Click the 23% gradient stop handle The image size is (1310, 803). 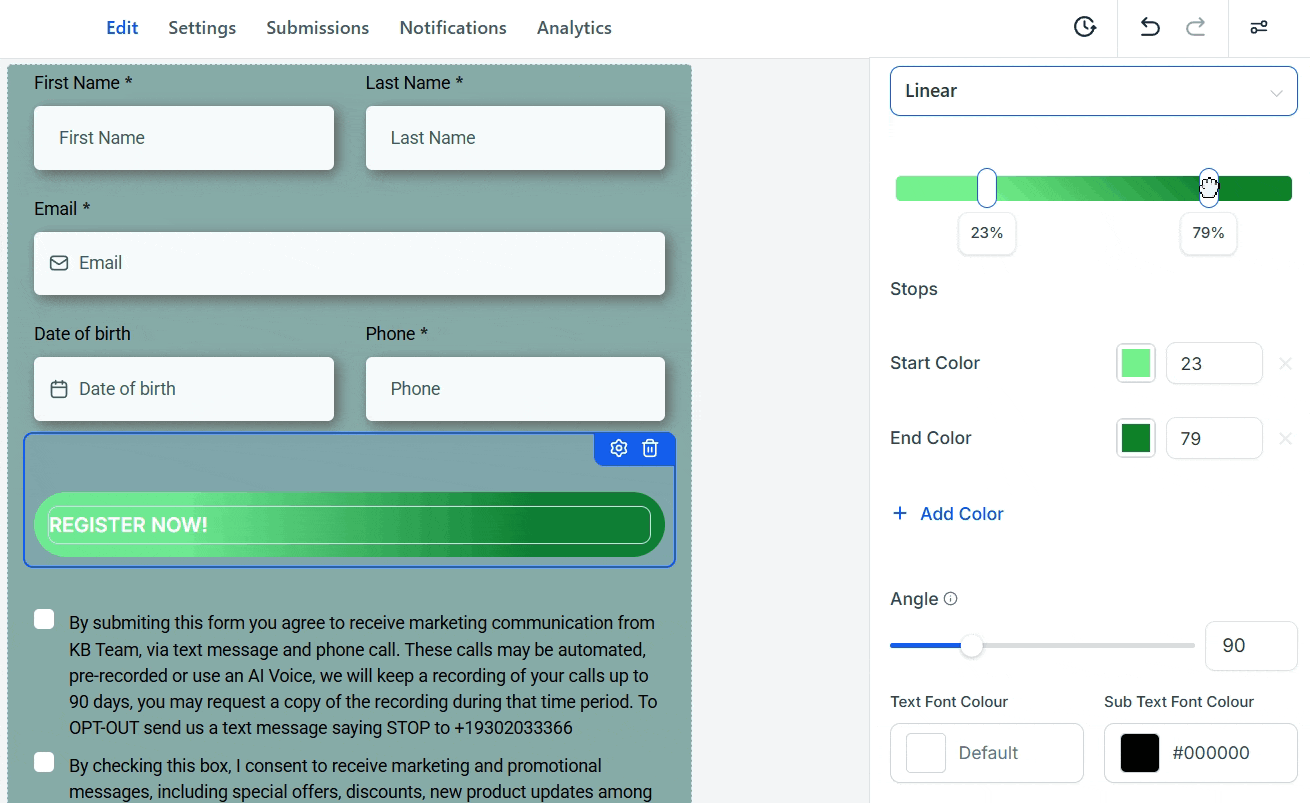click(x=987, y=188)
